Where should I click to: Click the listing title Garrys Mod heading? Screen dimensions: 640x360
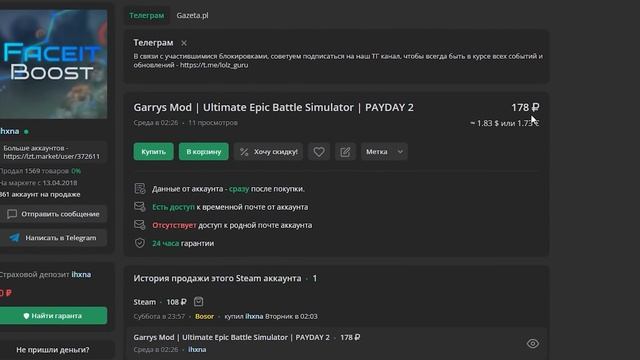[273, 107]
